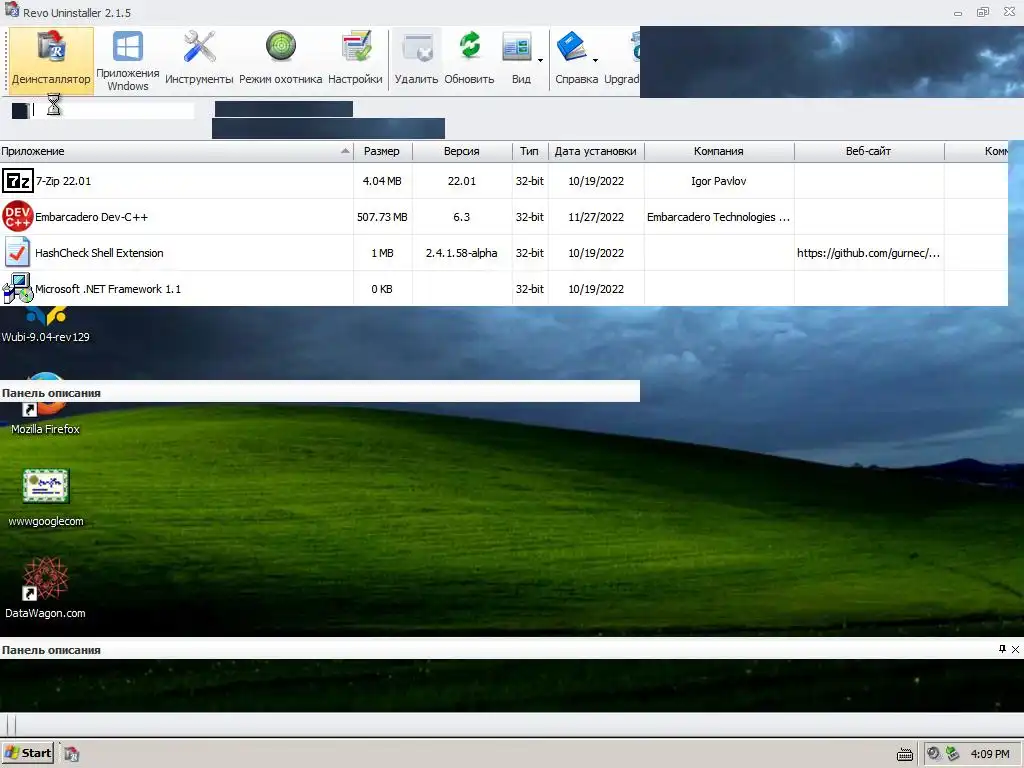The width and height of the screenshot is (1024, 768).
Task: Click the 4.04 MB size cell
Action: click(382, 181)
